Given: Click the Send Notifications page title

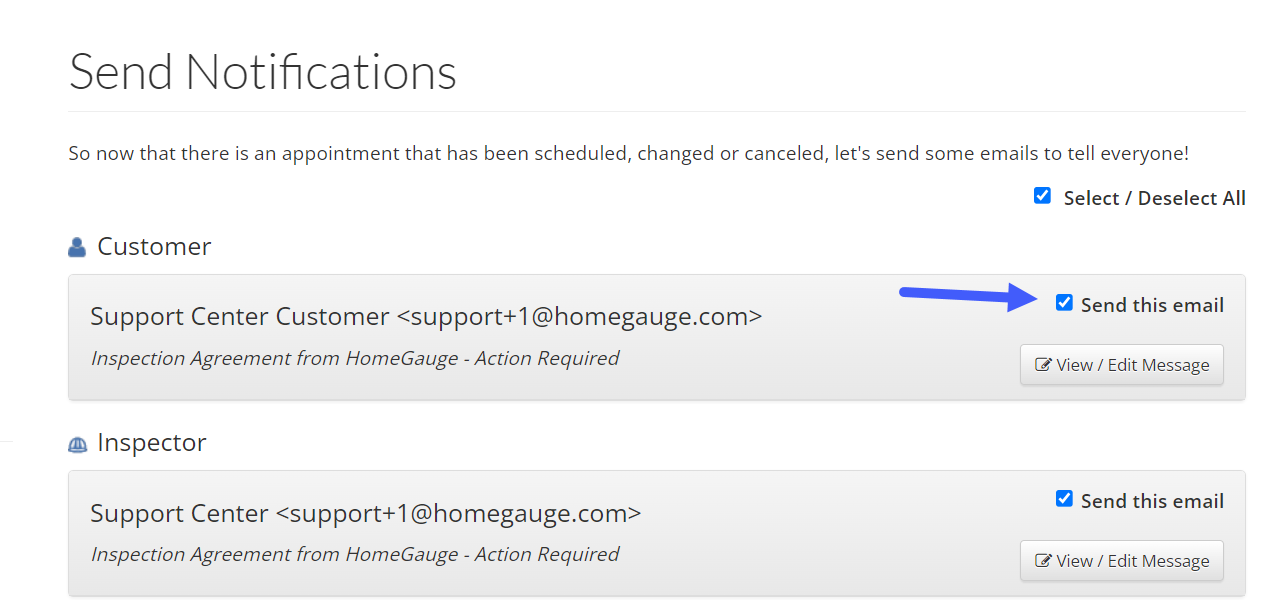Looking at the screenshot, I should 263,72.
